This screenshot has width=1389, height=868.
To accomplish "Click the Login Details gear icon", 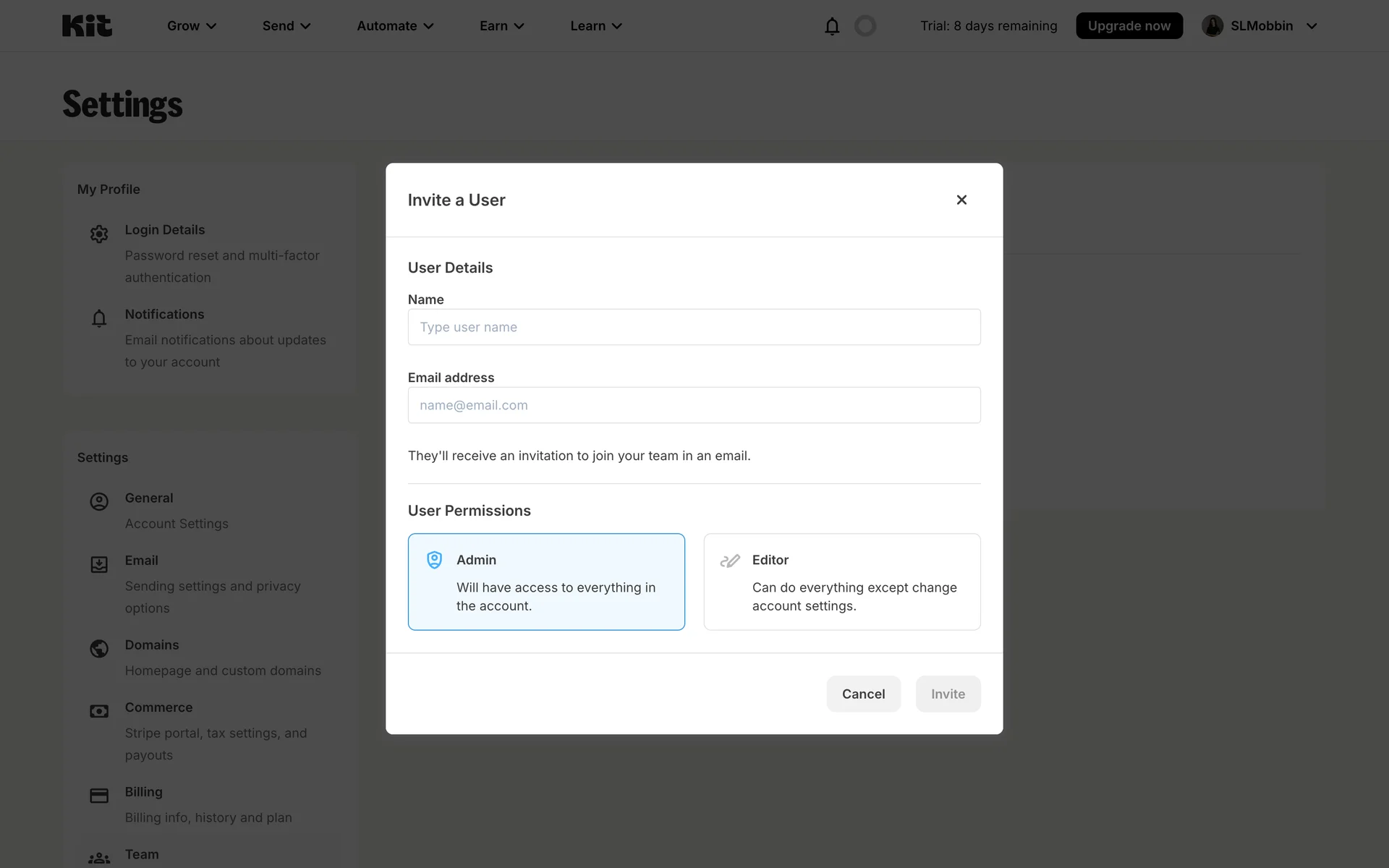I will click(99, 234).
